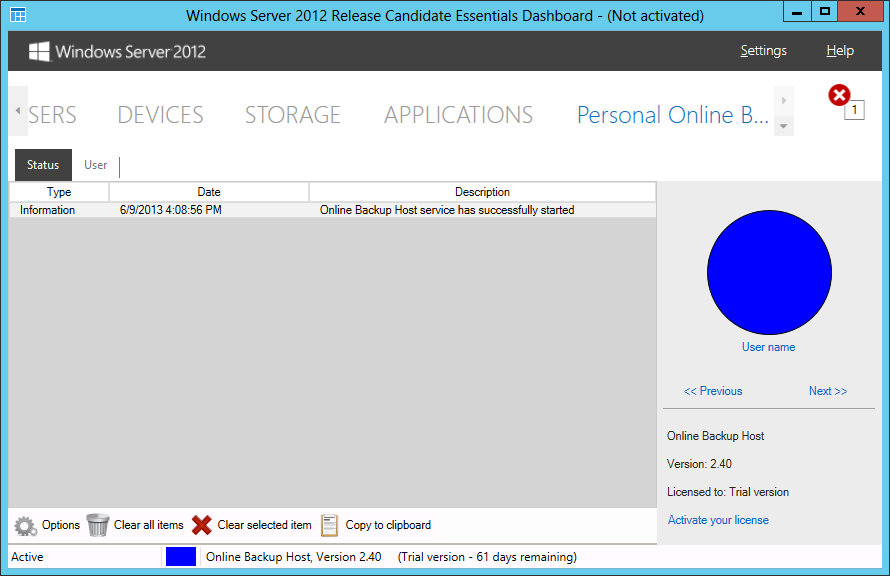
Task: Open the USERS navigation tab
Action: 52,115
